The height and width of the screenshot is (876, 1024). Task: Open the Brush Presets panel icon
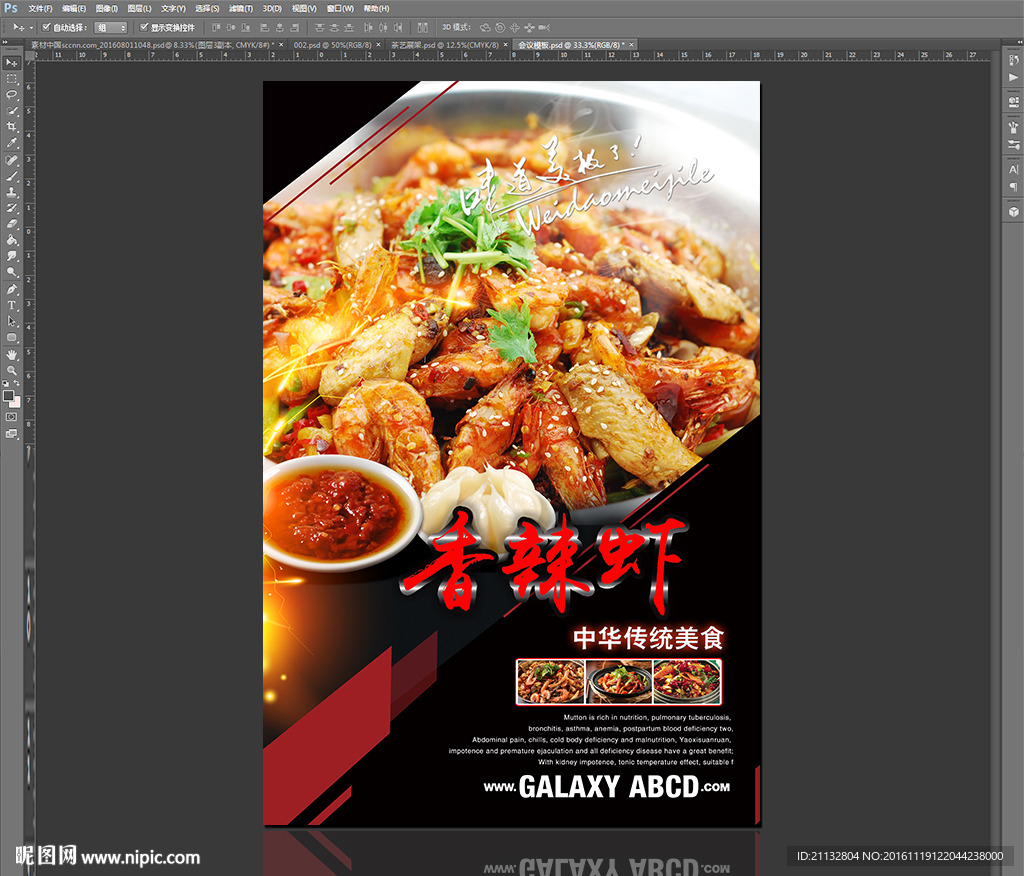click(x=1014, y=127)
